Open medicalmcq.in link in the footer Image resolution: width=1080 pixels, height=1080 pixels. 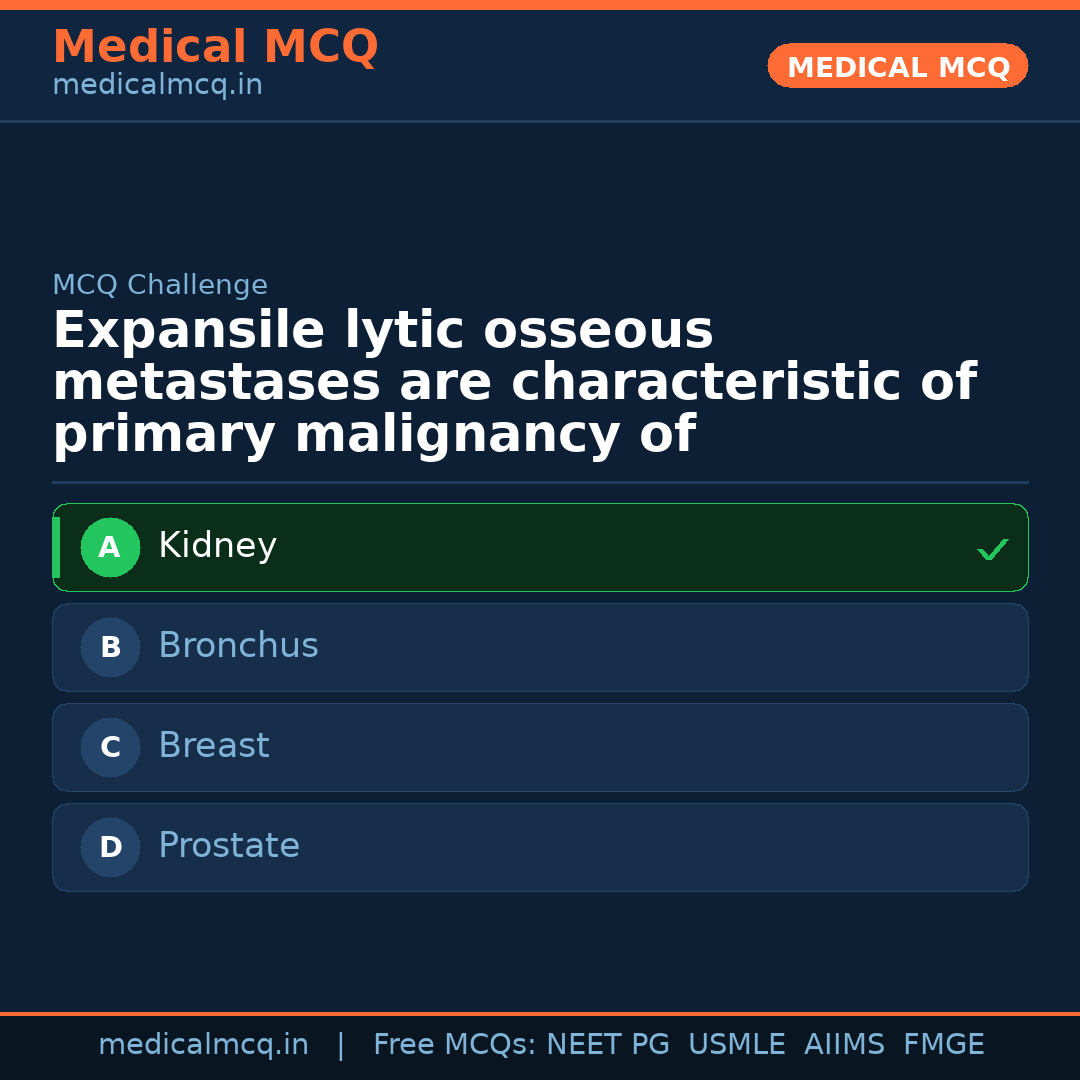[x=203, y=1045]
